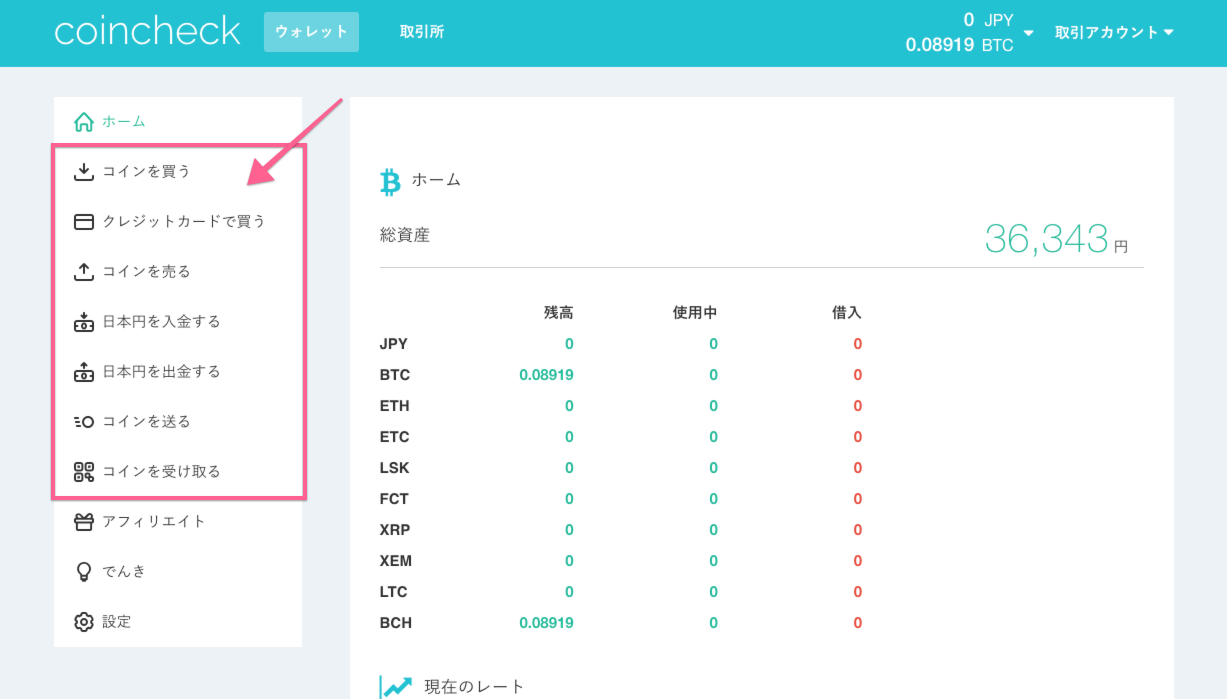Screen dimensions: 1227x699
Task: Open the ウォレット tab
Action: [x=311, y=32]
